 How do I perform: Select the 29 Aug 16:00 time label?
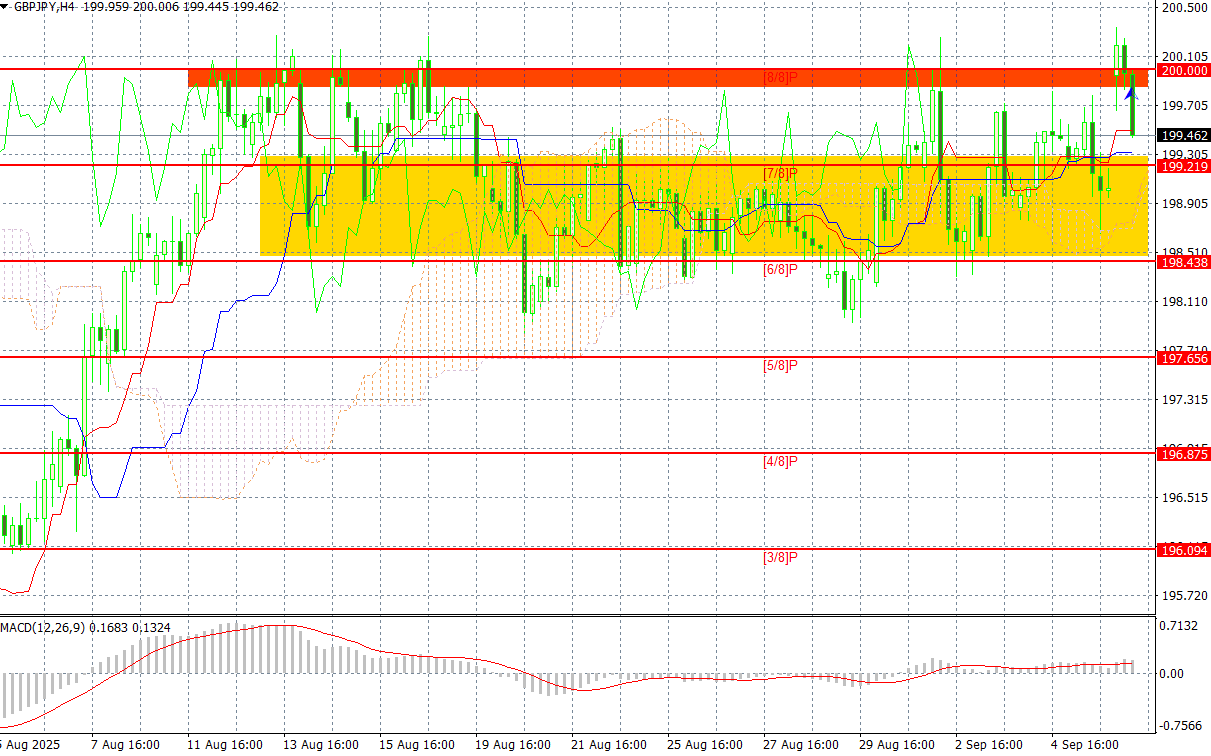coord(899,746)
